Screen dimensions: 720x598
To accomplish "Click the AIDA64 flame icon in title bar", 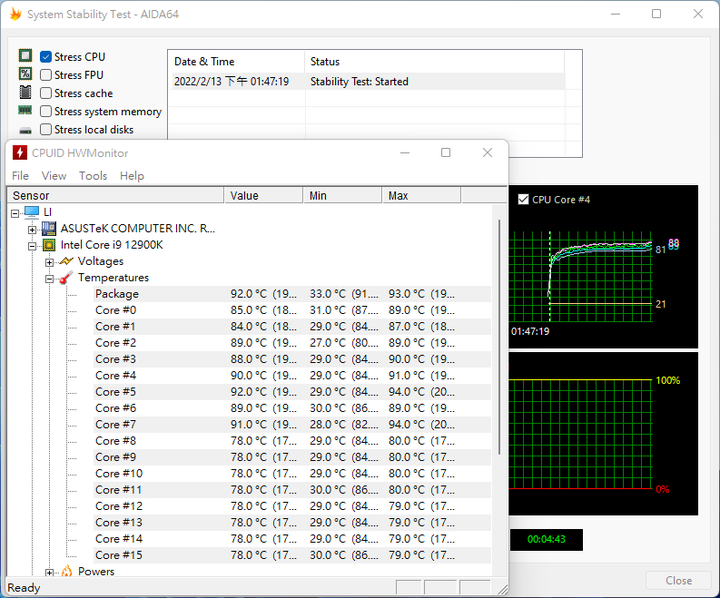I will (x=16, y=14).
